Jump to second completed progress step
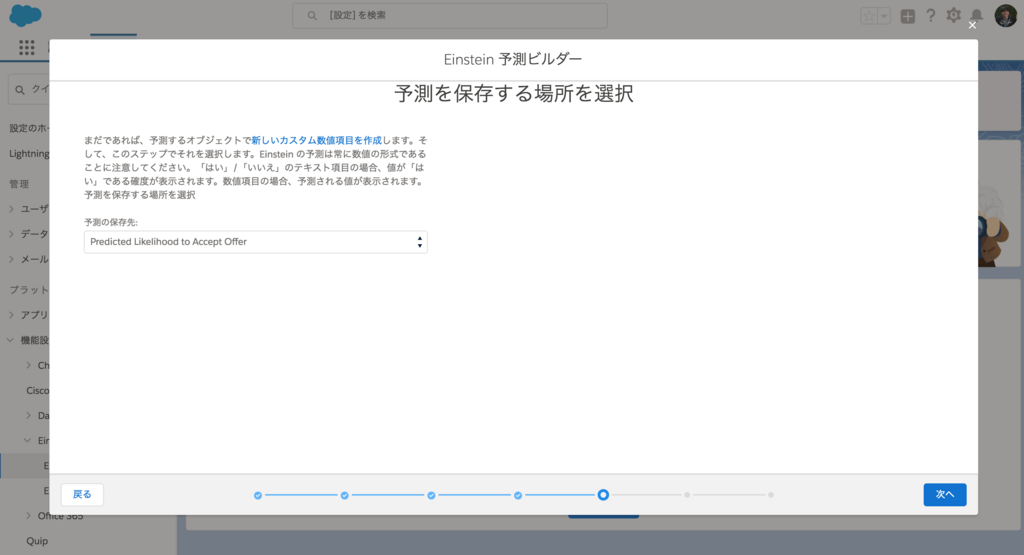 click(x=345, y=496)
